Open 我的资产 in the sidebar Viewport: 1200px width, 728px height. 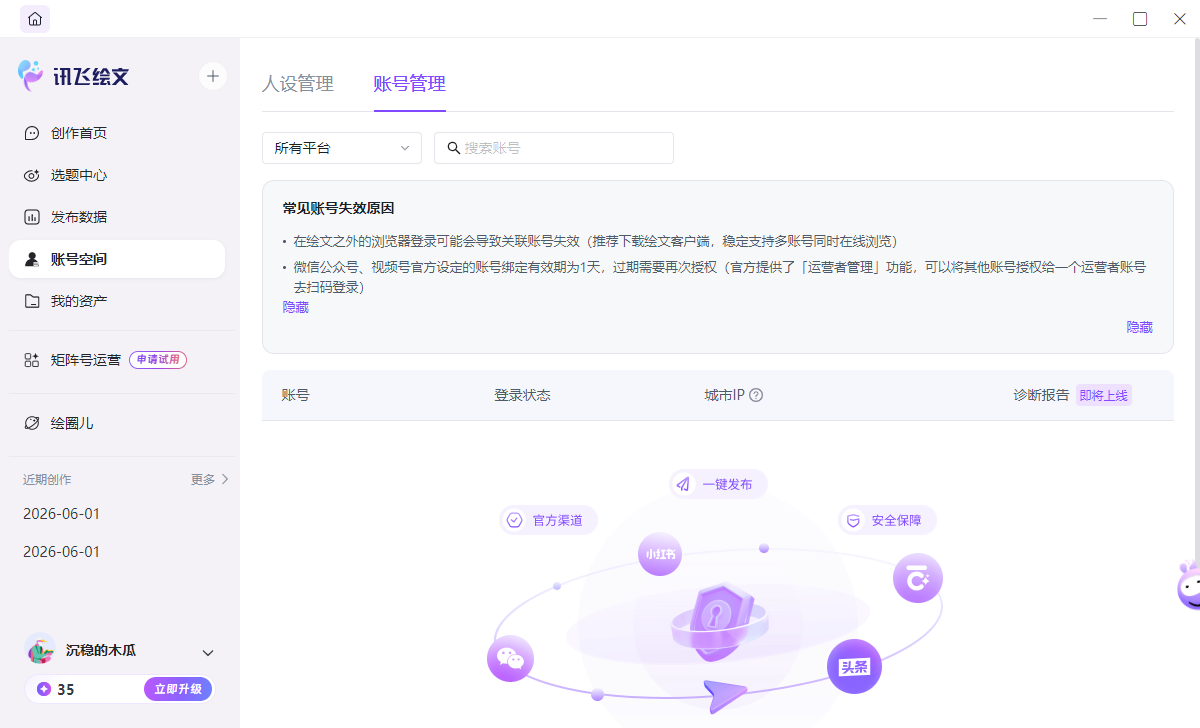point(117,301)
